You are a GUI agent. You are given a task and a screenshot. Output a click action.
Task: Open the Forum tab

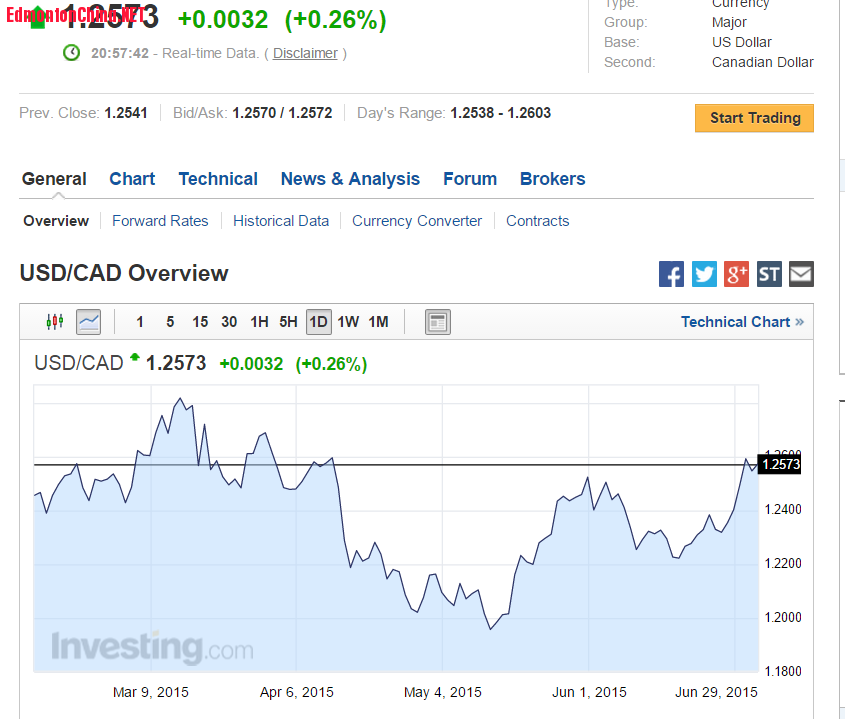tap(470, 179)
